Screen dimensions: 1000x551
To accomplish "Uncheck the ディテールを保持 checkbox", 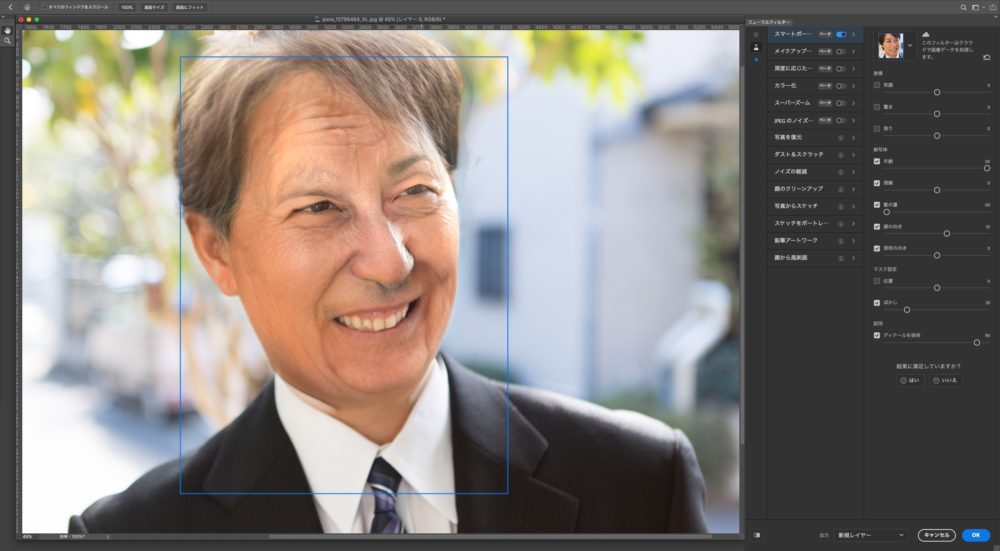I will 877,335.
